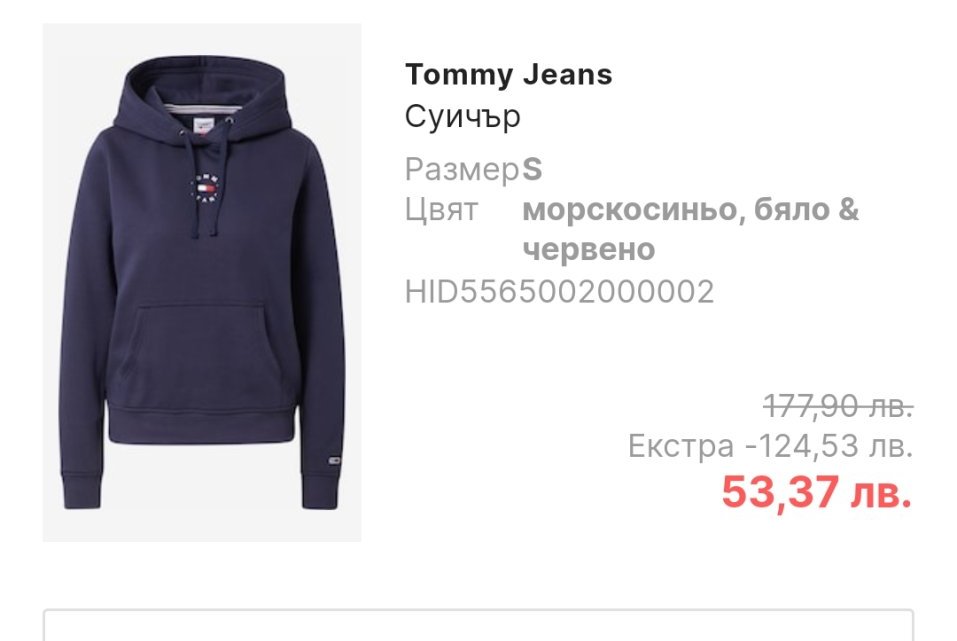Click the small flag tag on sleeve cuff
The width and height of the screenshot is (957, 641).
pos(334,460)
